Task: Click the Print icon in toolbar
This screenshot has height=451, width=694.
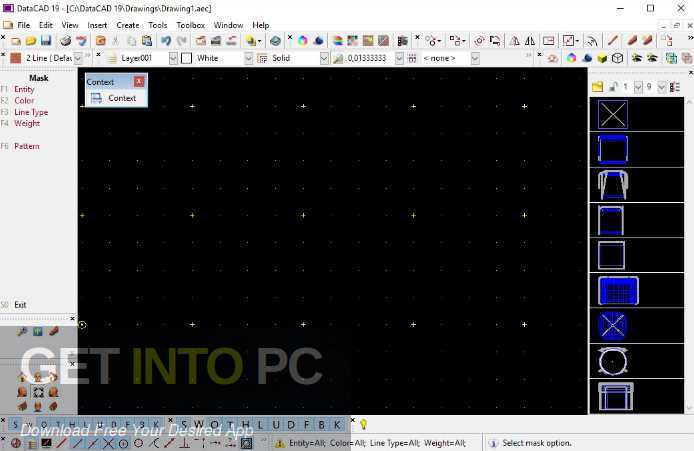Action: coord(66,41)
